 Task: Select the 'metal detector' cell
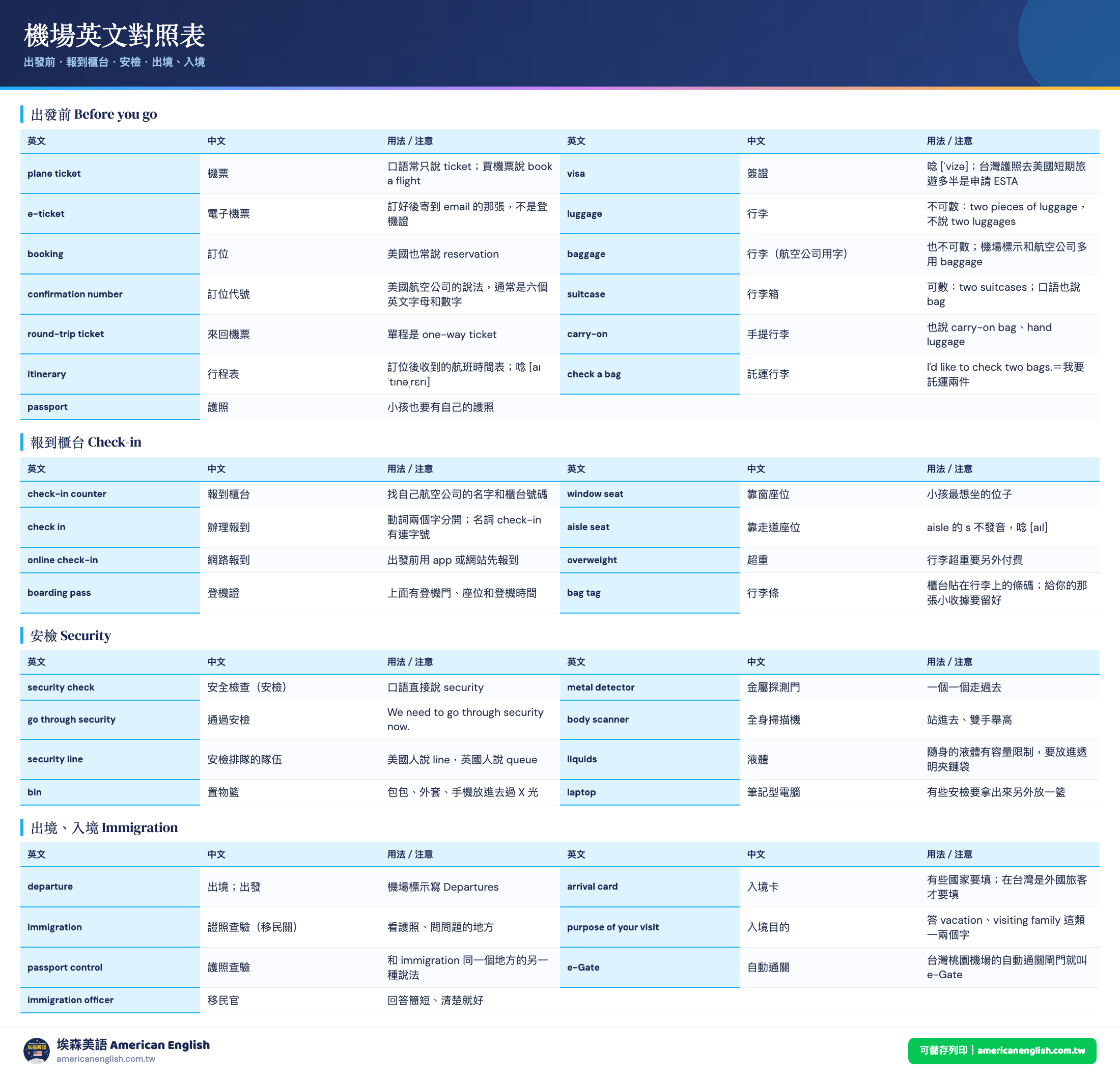click(650, 687)
